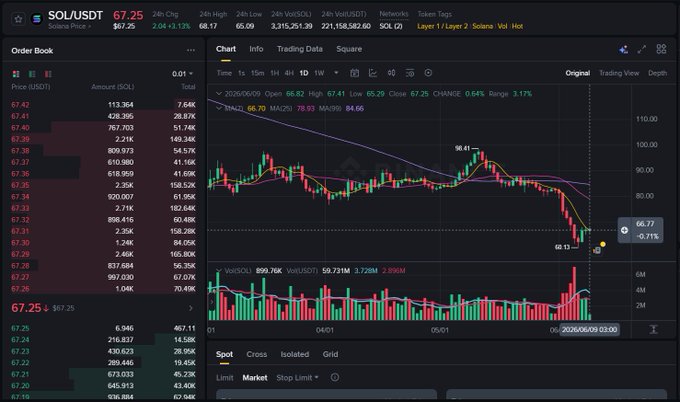The image size is (680, 402).
Task: Select the 1H chart interval
Action: click(275, 73)
